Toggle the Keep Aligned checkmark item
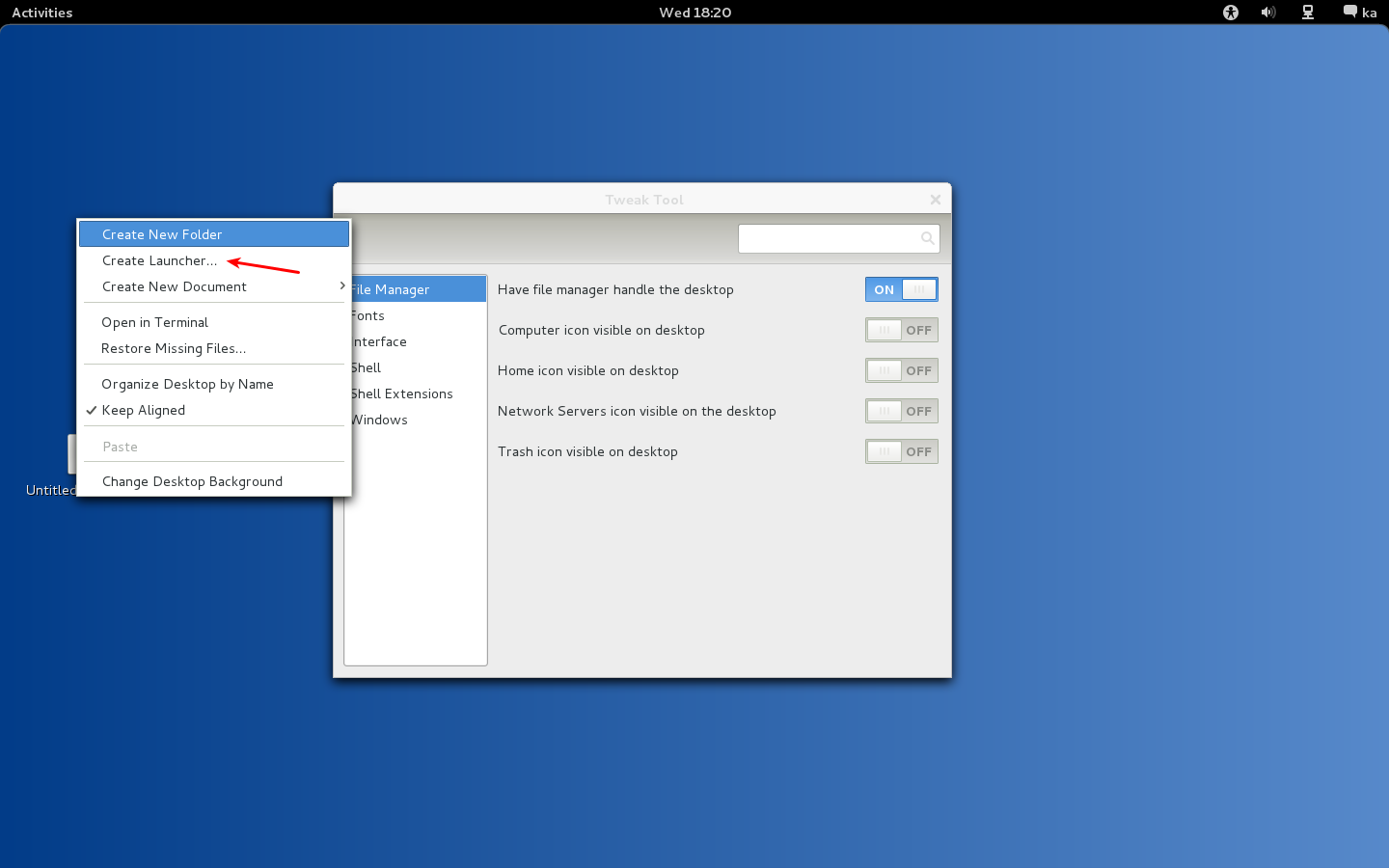The height and width of the screenshot is (868, 1389). 143,410
